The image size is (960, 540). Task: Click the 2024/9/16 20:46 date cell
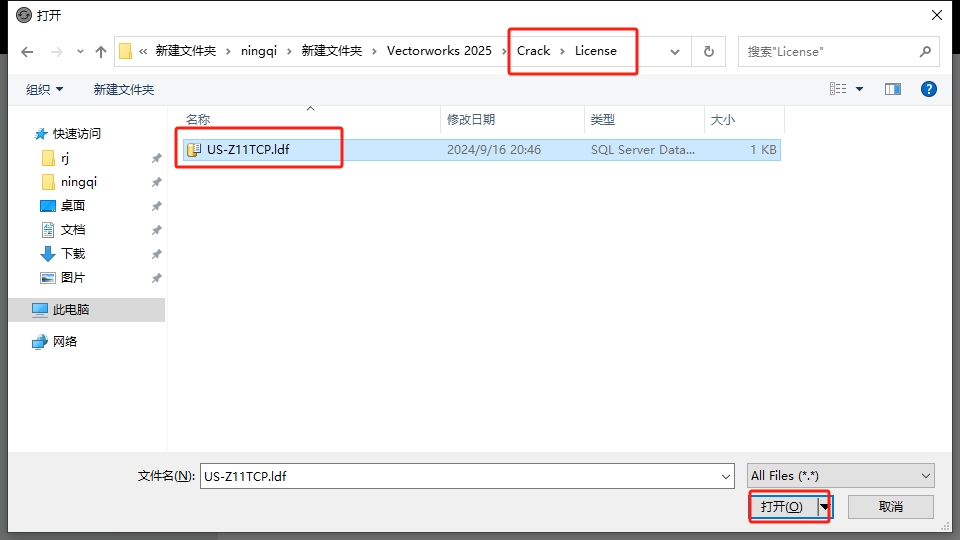493,150
